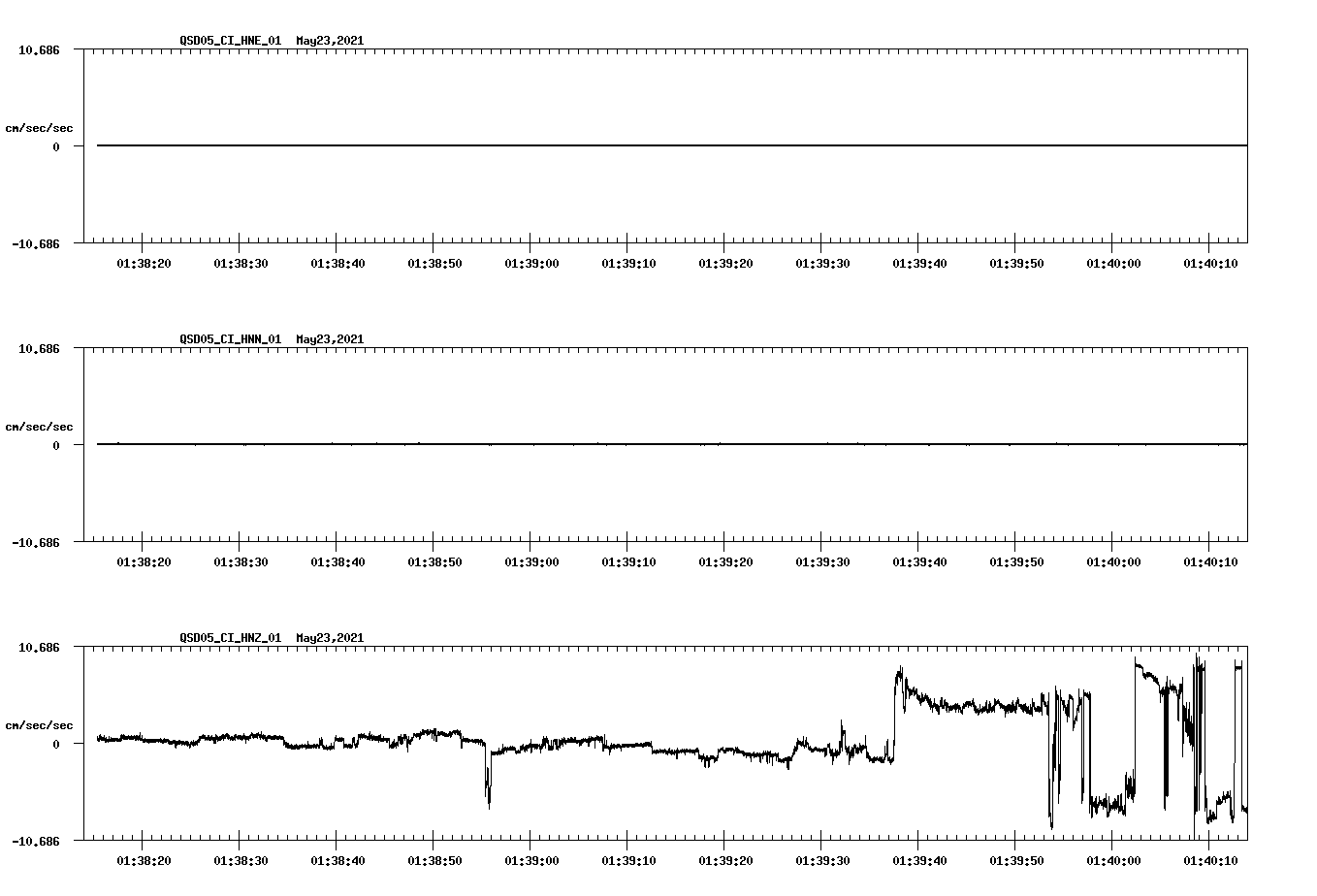Click the flat HNE waveform trace line
Image resolution: width=1317 pixels, height=896 pixels.
(672, 145)
